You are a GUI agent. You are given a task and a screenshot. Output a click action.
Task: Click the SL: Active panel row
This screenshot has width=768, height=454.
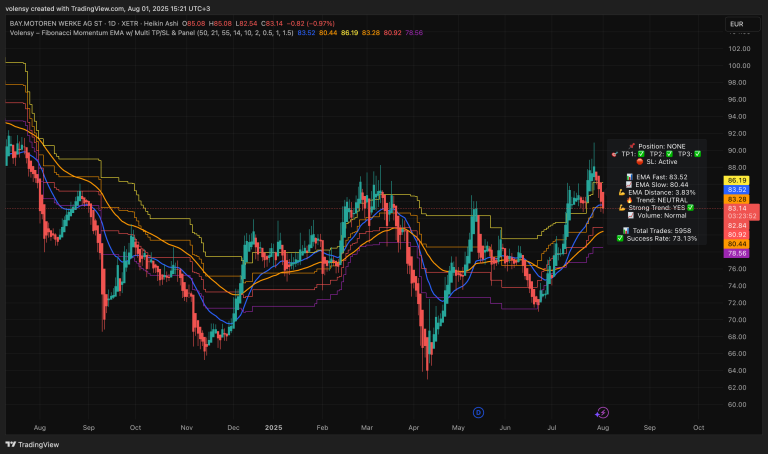click(657, 162)
